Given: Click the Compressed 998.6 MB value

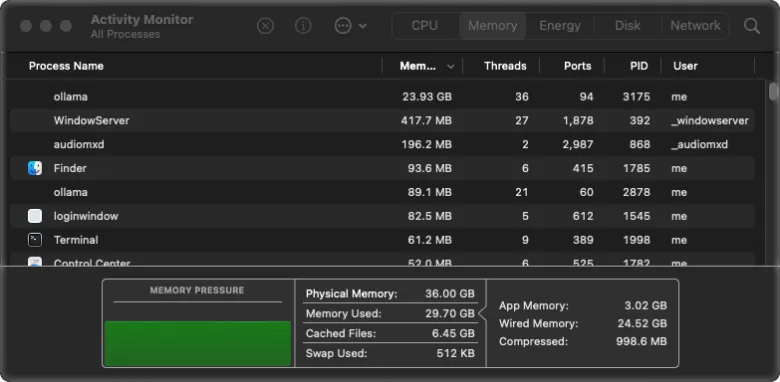Looking at the screenshot, I should tap(642, 341).
